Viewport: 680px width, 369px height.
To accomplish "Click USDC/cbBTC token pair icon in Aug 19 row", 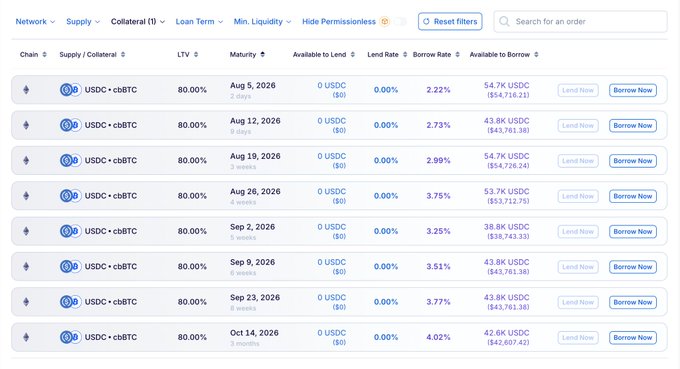I will (70, 160).
